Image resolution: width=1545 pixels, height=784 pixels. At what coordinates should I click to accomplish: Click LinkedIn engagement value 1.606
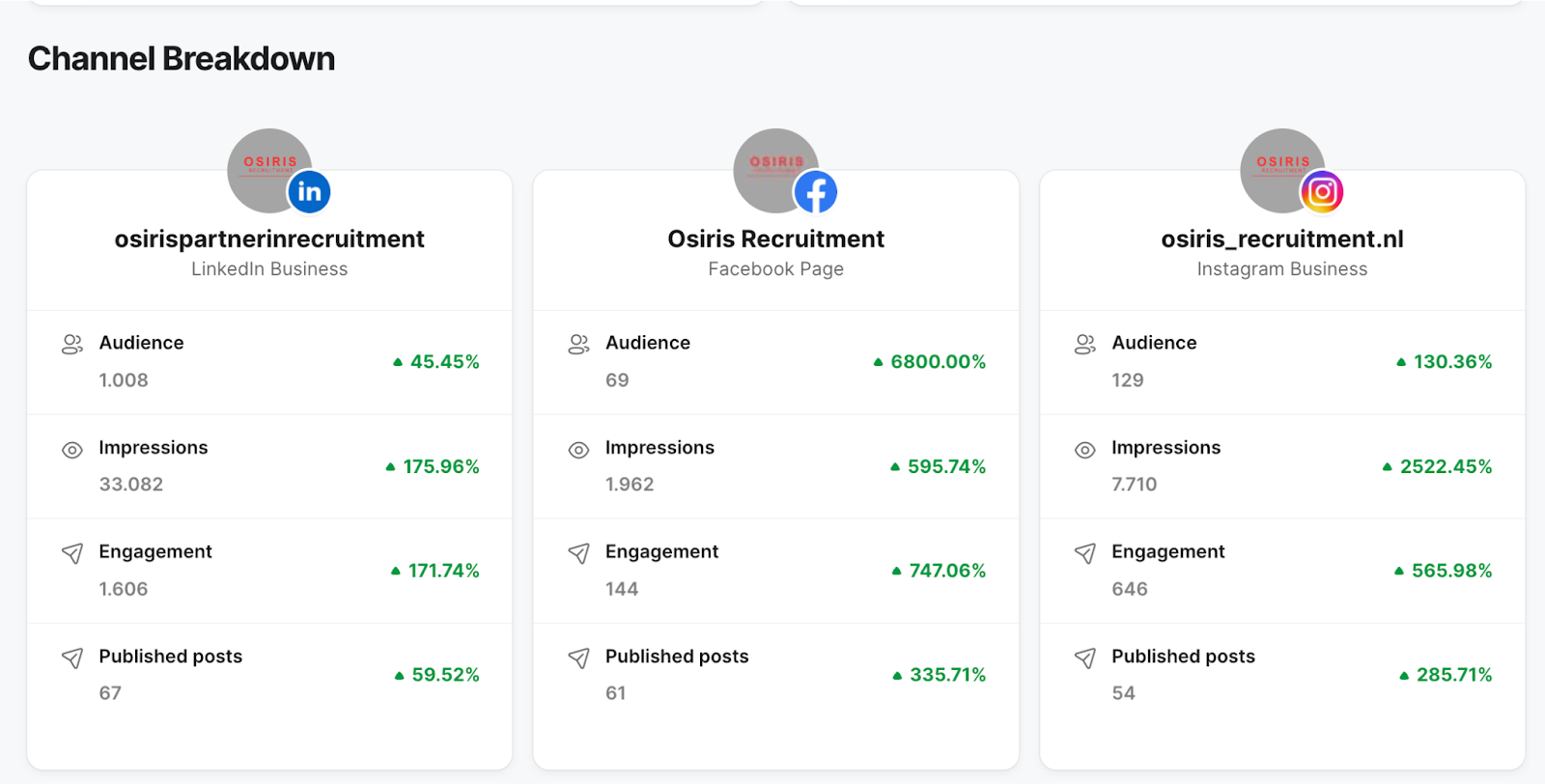pyautogui.click(x=124, y=589)
